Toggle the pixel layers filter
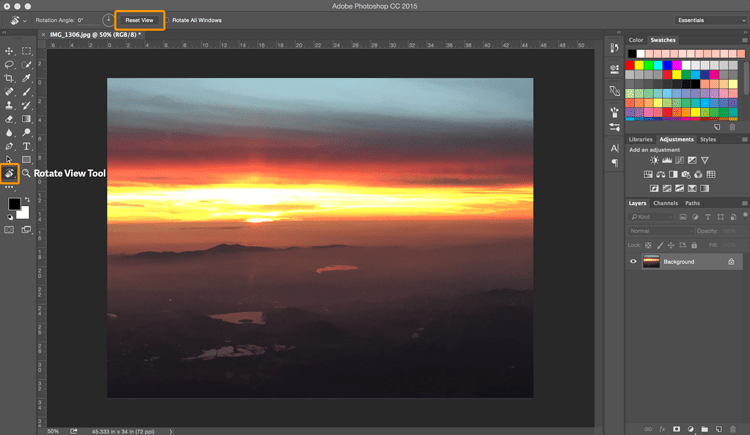 click(x=683, y=217)
